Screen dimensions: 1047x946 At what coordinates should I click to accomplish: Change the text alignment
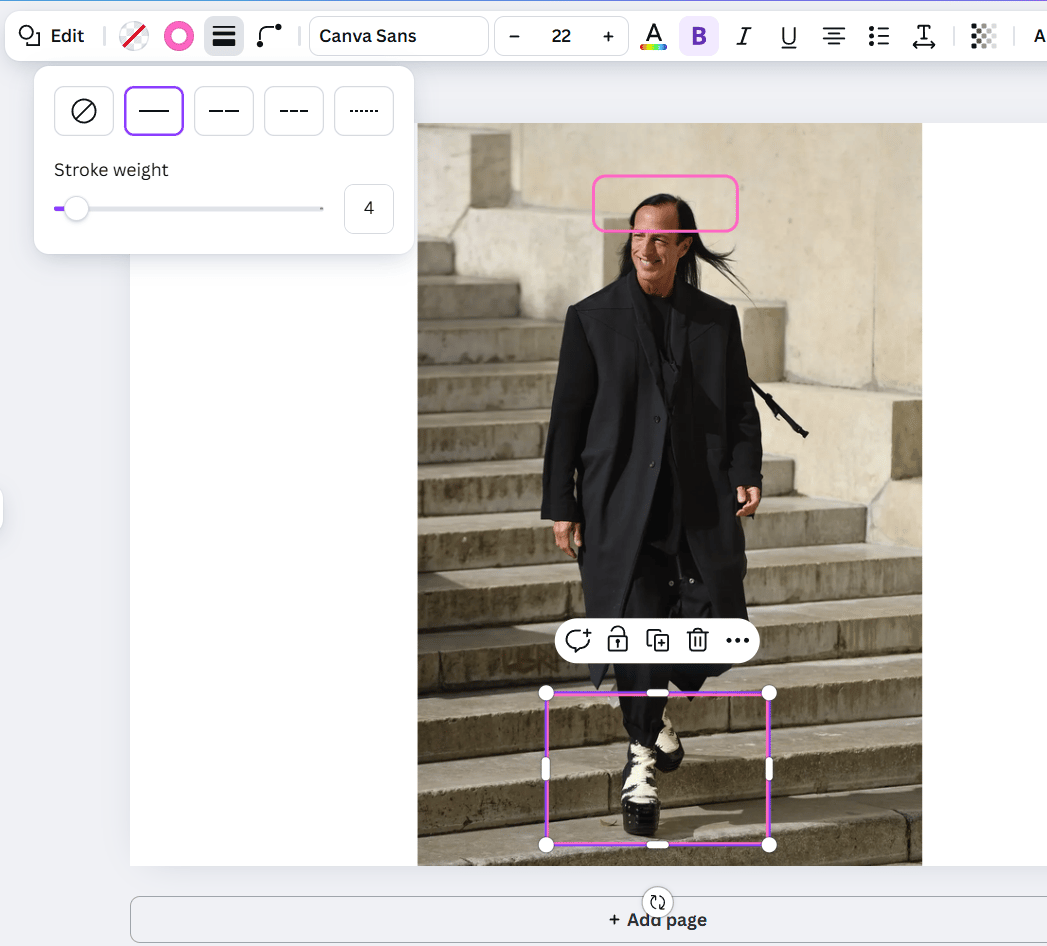[x=833, y=36]
